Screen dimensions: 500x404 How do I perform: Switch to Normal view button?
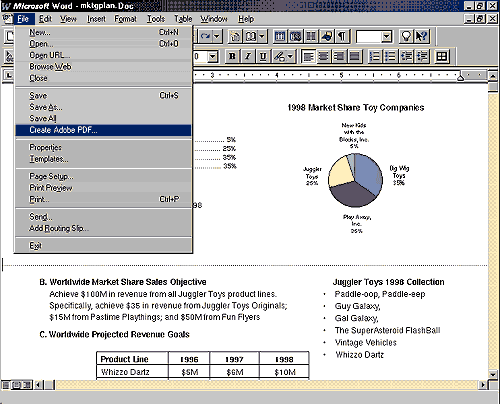tap(6, 385)
